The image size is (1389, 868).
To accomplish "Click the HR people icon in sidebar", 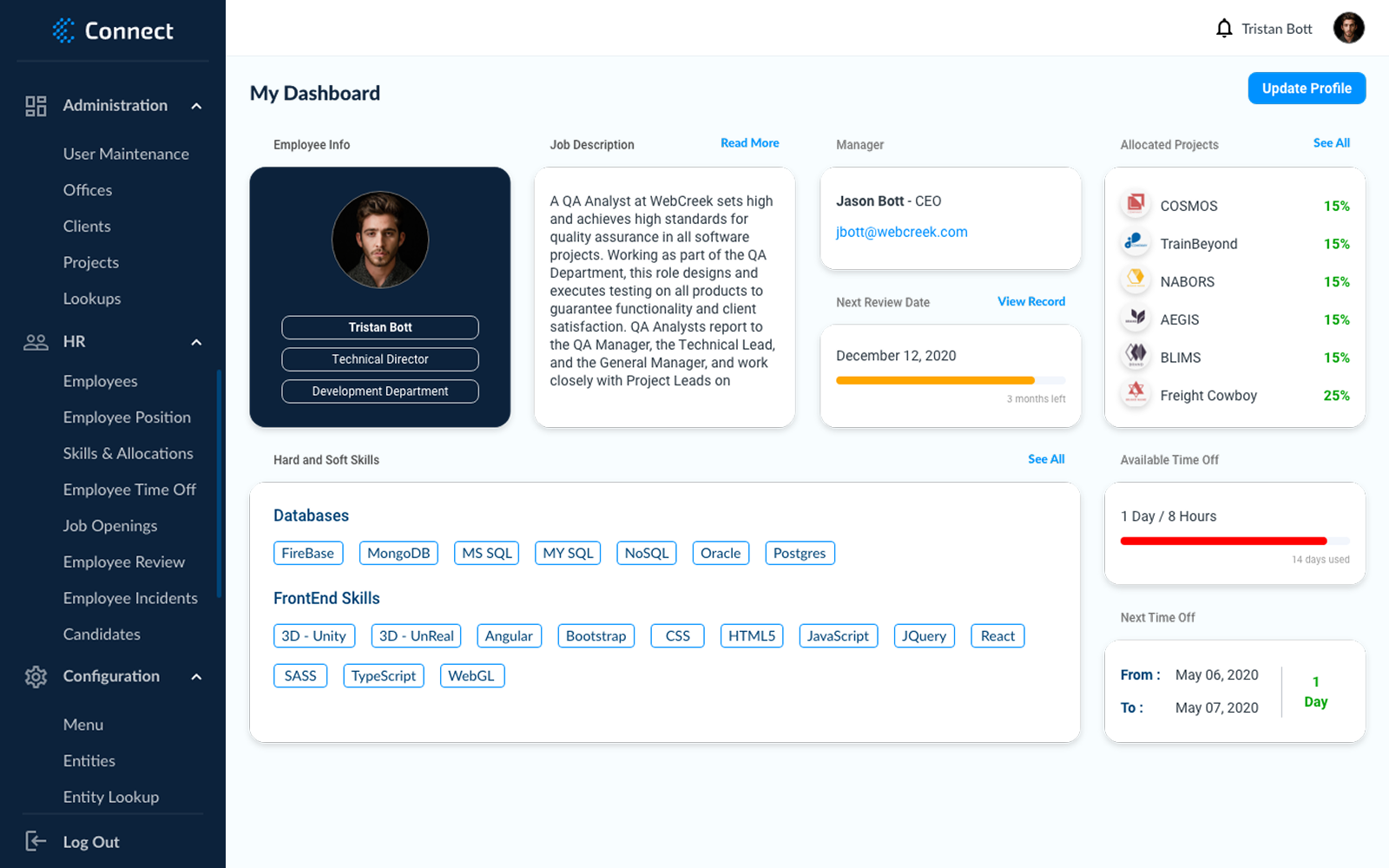I will coord(36,341).
